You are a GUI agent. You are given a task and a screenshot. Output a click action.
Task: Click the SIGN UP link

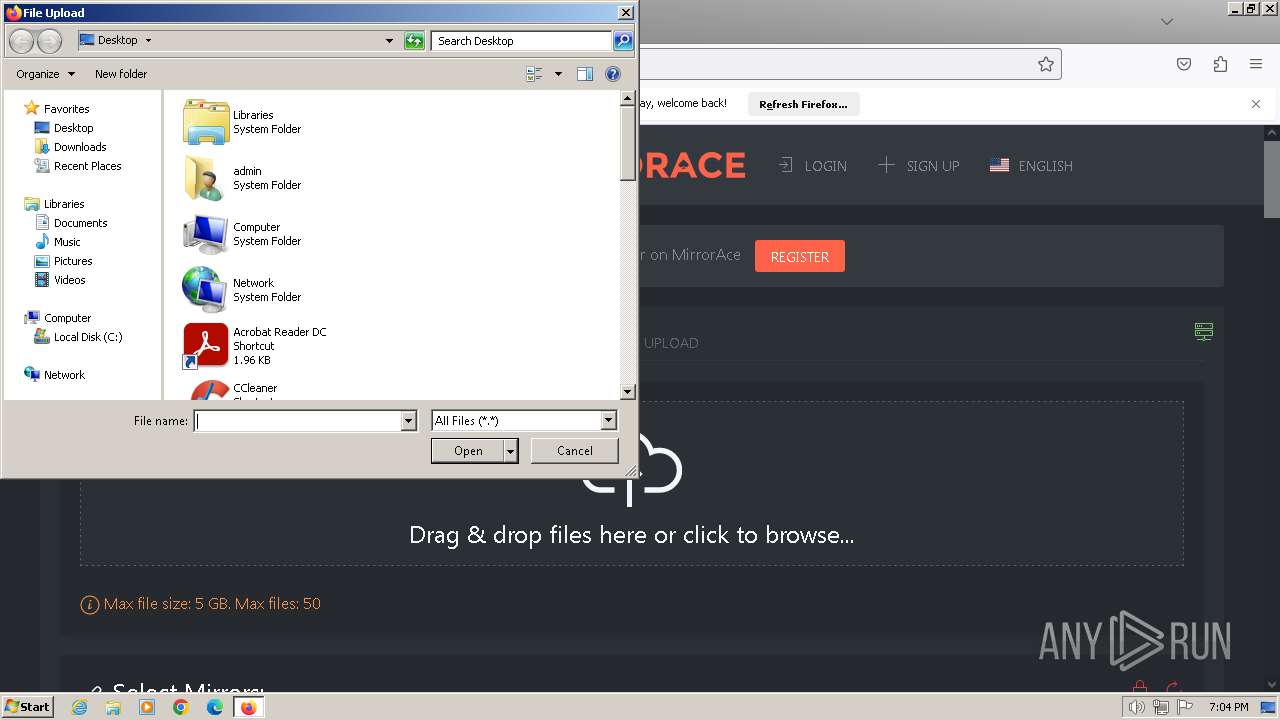[919, 166]
